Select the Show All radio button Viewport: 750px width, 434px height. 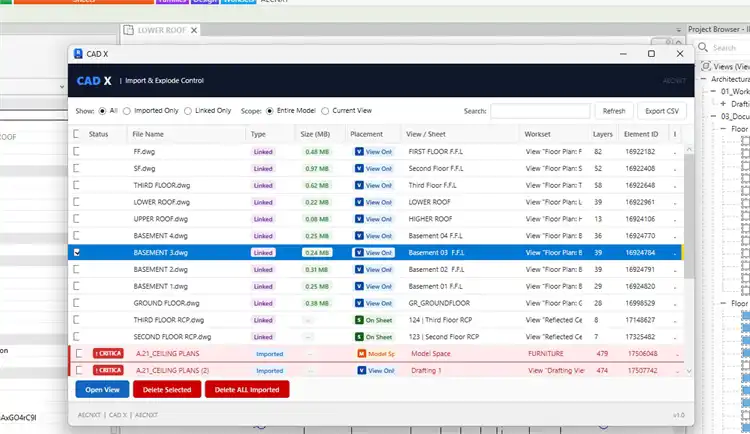[102, 111]
